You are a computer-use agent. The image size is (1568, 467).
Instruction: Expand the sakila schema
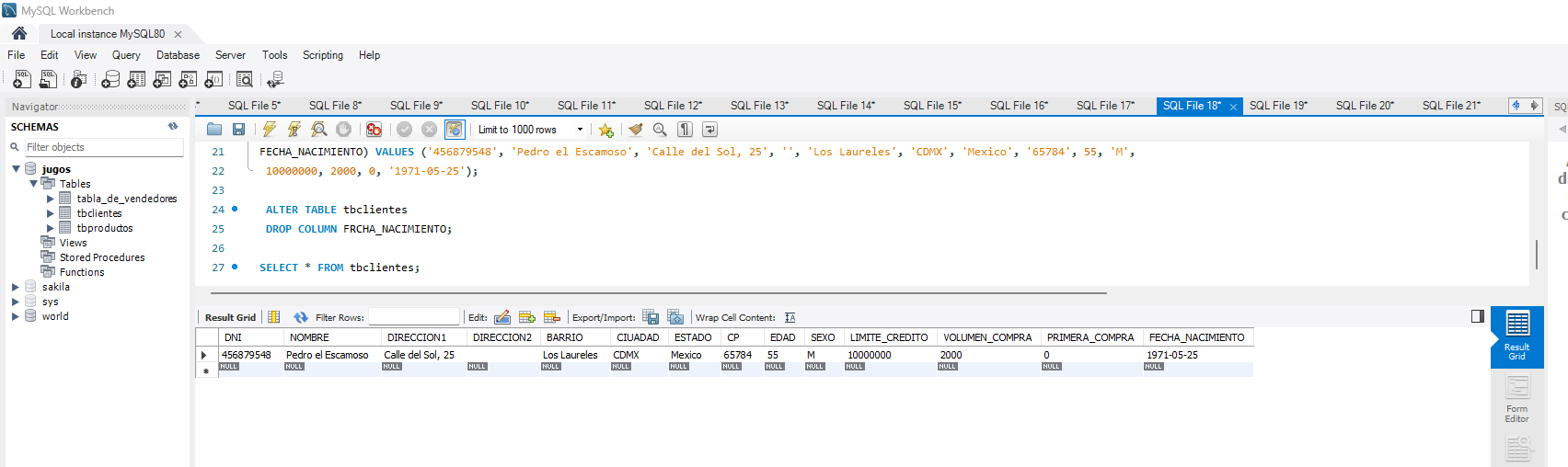[x=16, y=287]
